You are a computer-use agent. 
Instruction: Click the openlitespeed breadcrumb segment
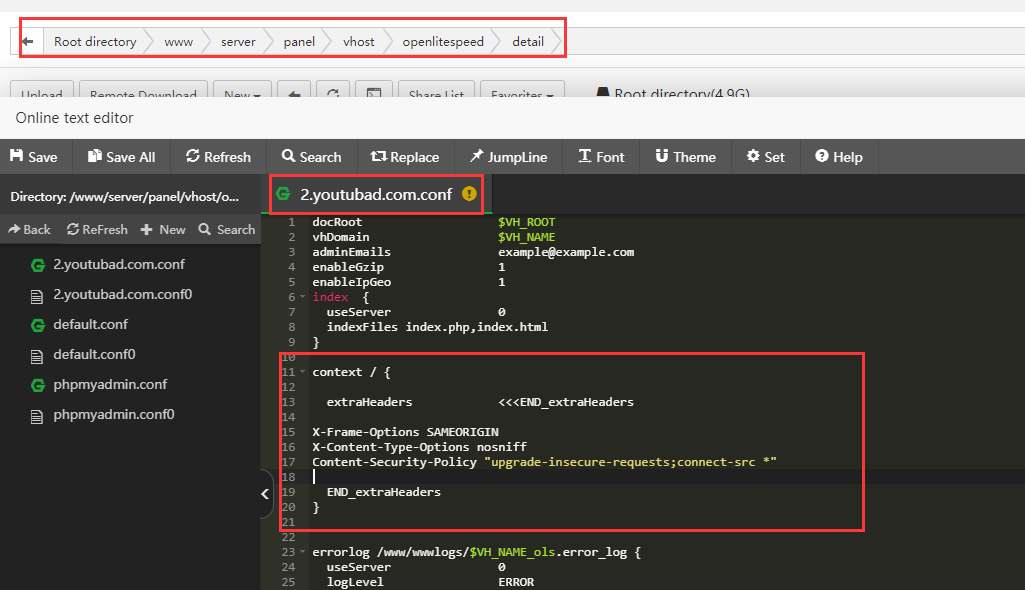442,42
